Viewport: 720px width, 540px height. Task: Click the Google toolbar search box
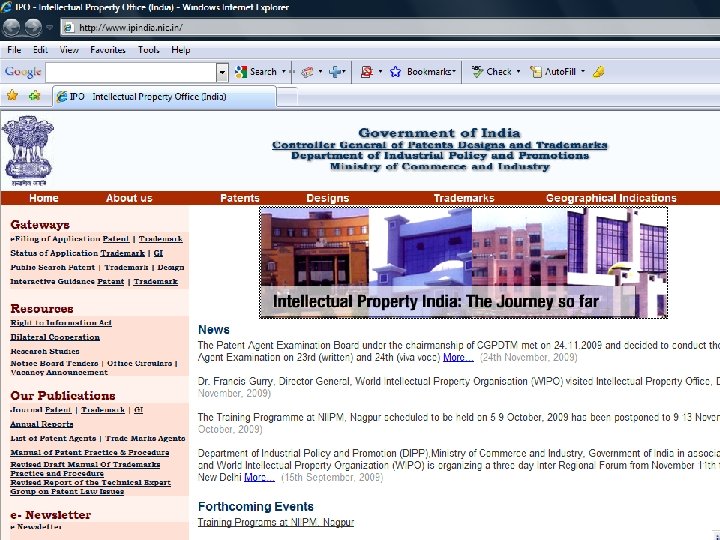131,72
